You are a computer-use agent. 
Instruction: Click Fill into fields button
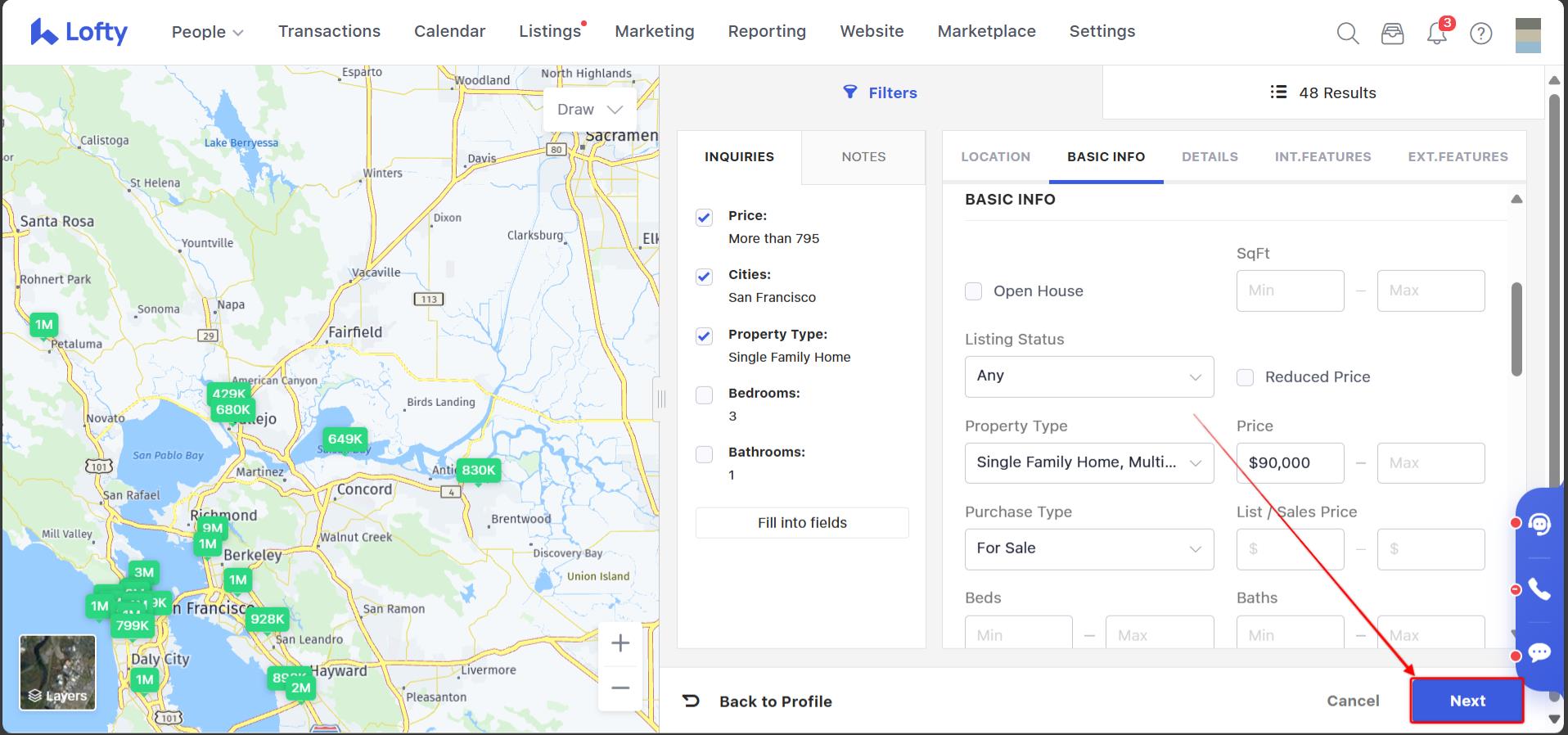pos(802,523)
